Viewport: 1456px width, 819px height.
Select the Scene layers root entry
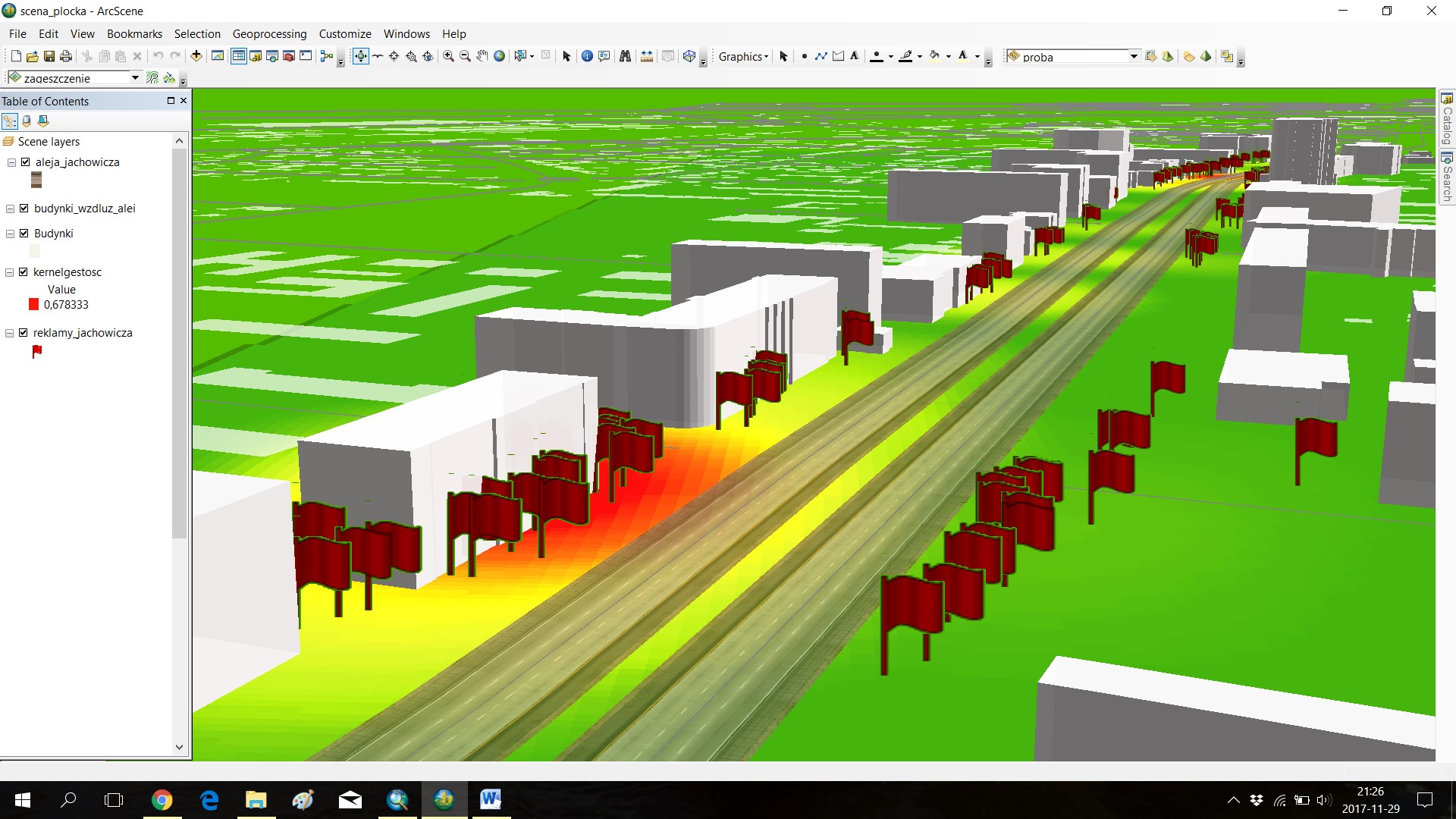tap(49, 142)
